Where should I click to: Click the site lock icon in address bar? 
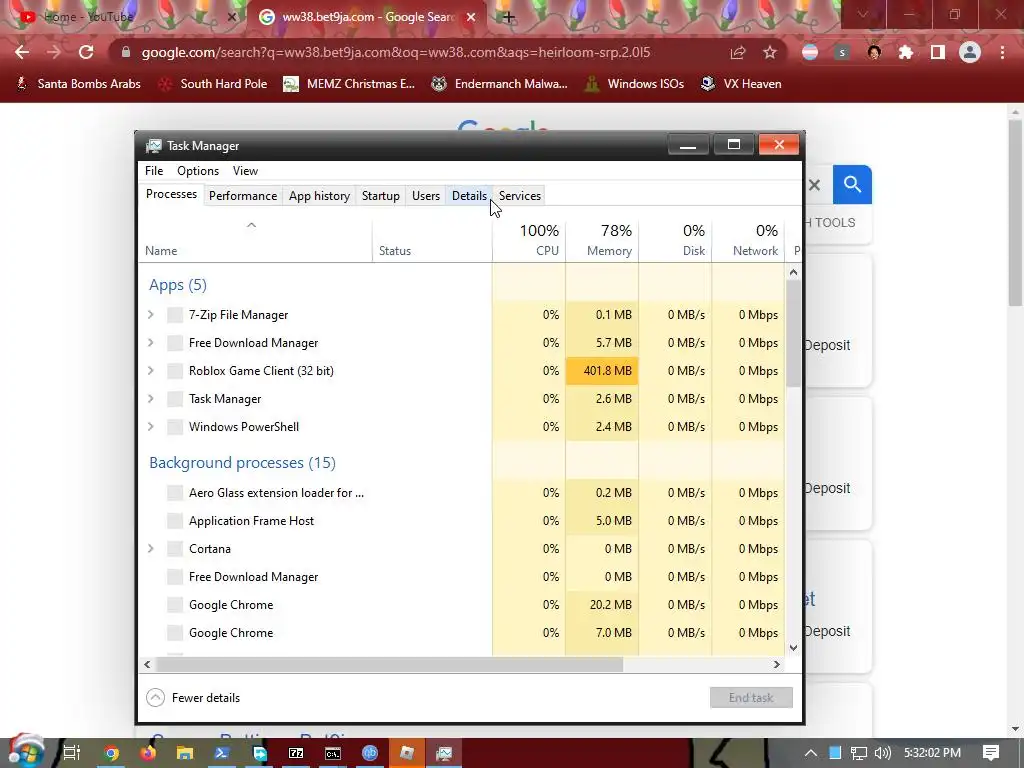[x=126, y=52]
